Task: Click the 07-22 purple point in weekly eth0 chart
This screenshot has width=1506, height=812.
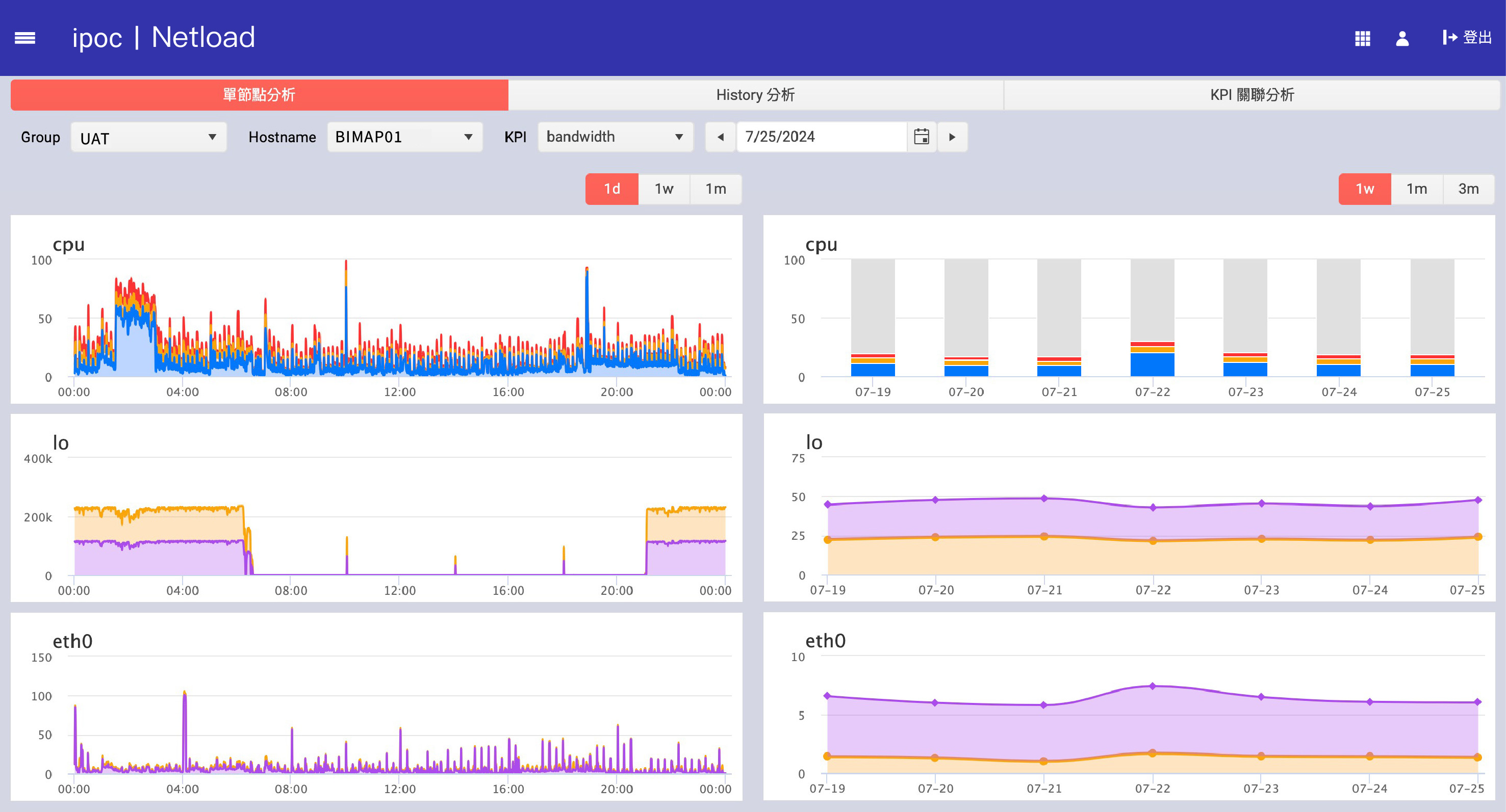Action: tap(1152, 687)
